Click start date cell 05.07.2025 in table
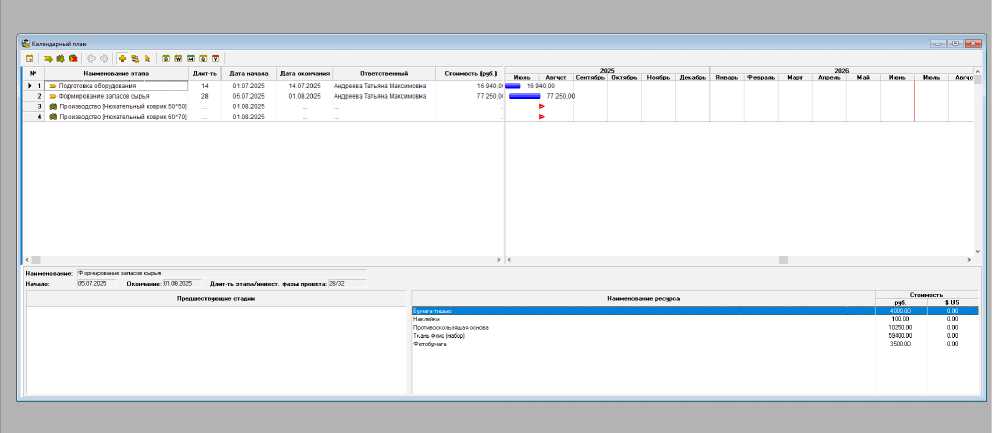Screen dimensions: 993x433 [x=249, y=96]
